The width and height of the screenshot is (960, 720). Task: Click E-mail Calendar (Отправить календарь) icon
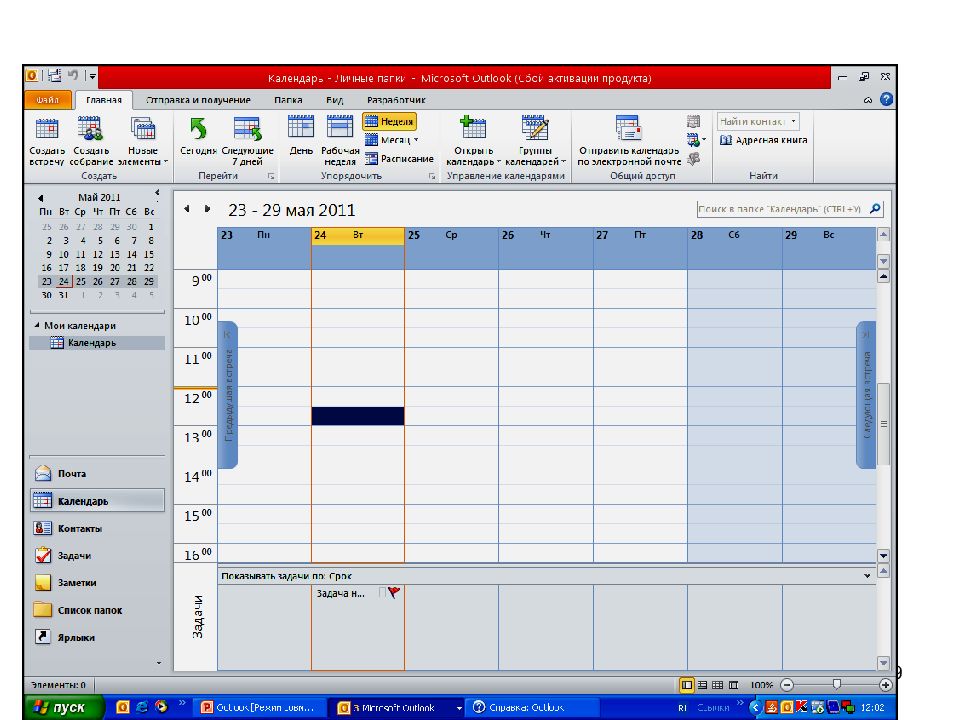coord(629,140)
